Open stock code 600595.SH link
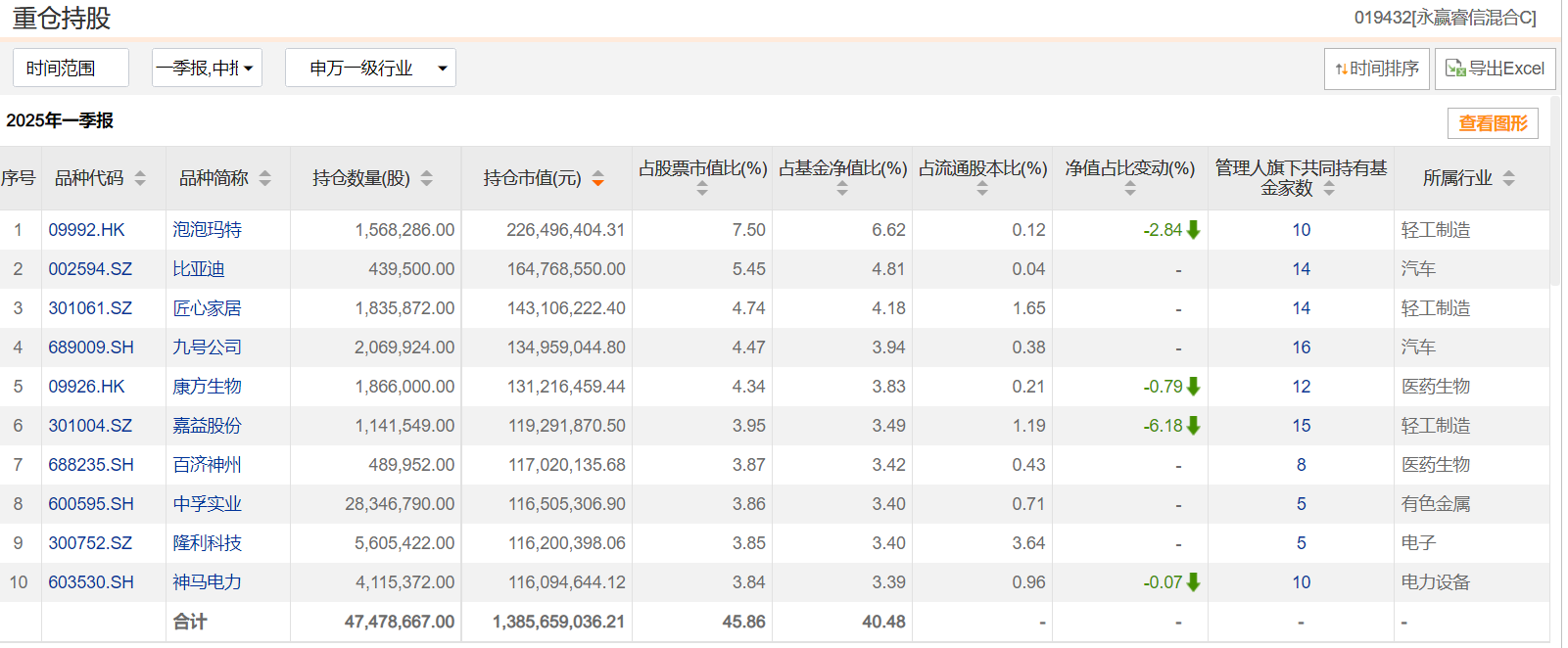This screenshot has width=1568, height=648. click(x=91, y=504)
